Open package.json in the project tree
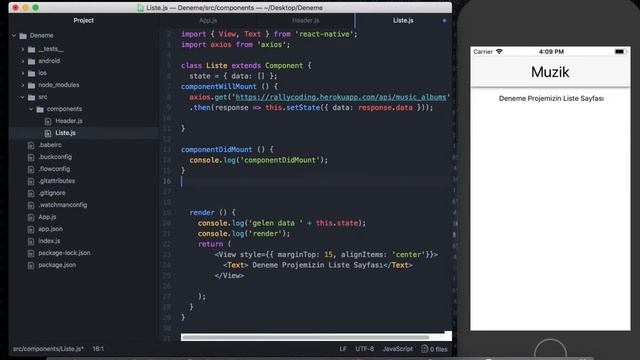The width and height of the screenshot is (640, 360). coord(57,265)
